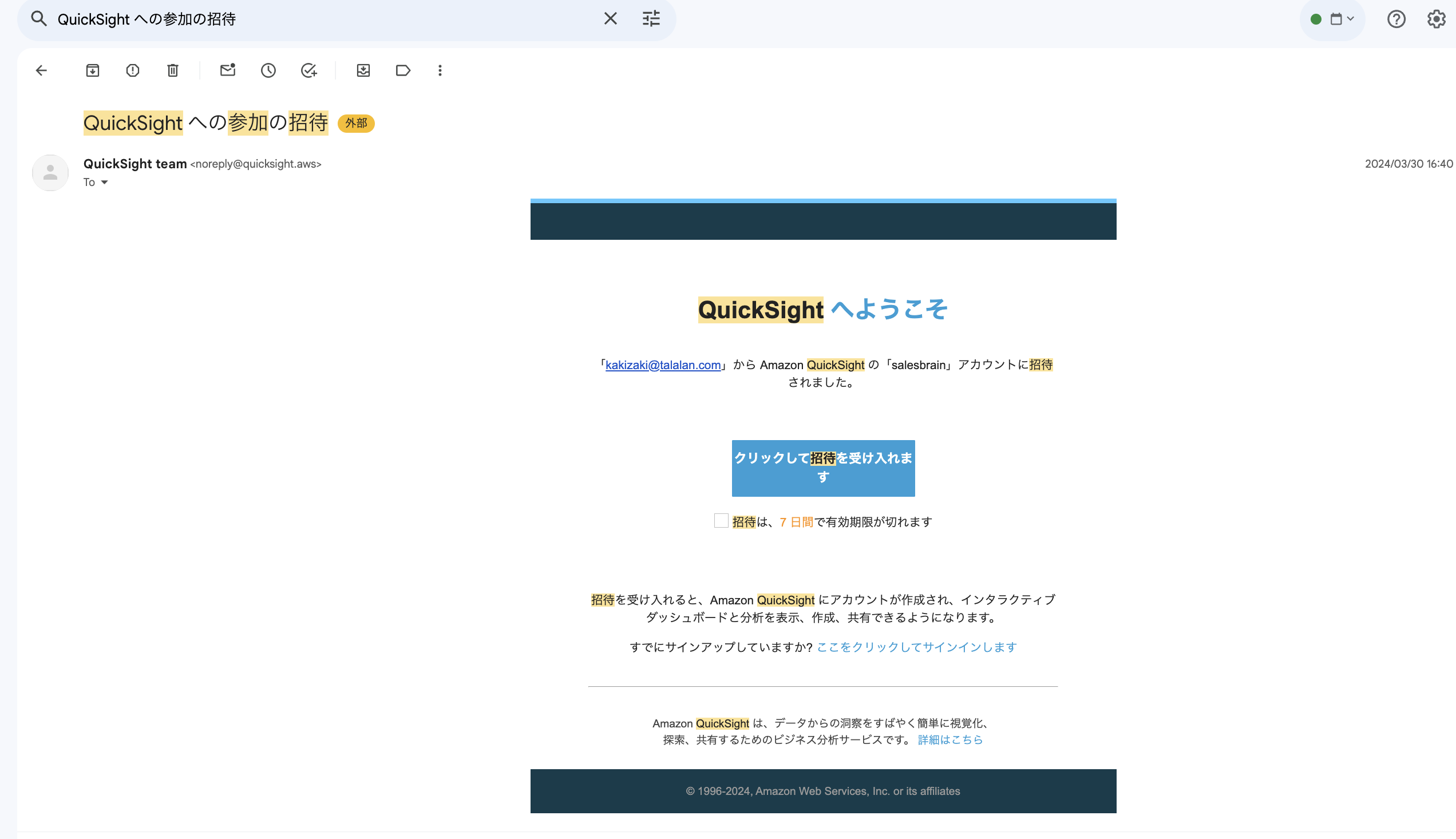This screenshot has height=839, width=1456.
Task: Open the active status dropdown
Action: pos(1333,19)
